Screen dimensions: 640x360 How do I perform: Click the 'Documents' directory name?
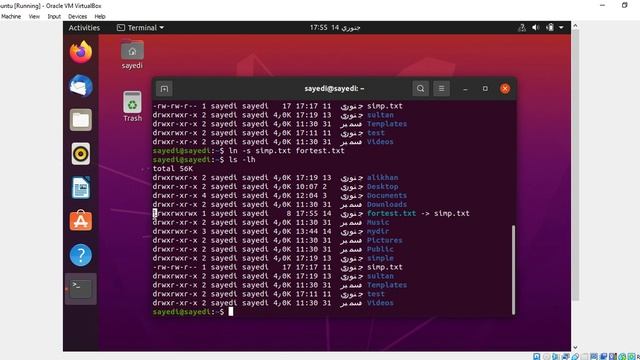tap(387, 196)
